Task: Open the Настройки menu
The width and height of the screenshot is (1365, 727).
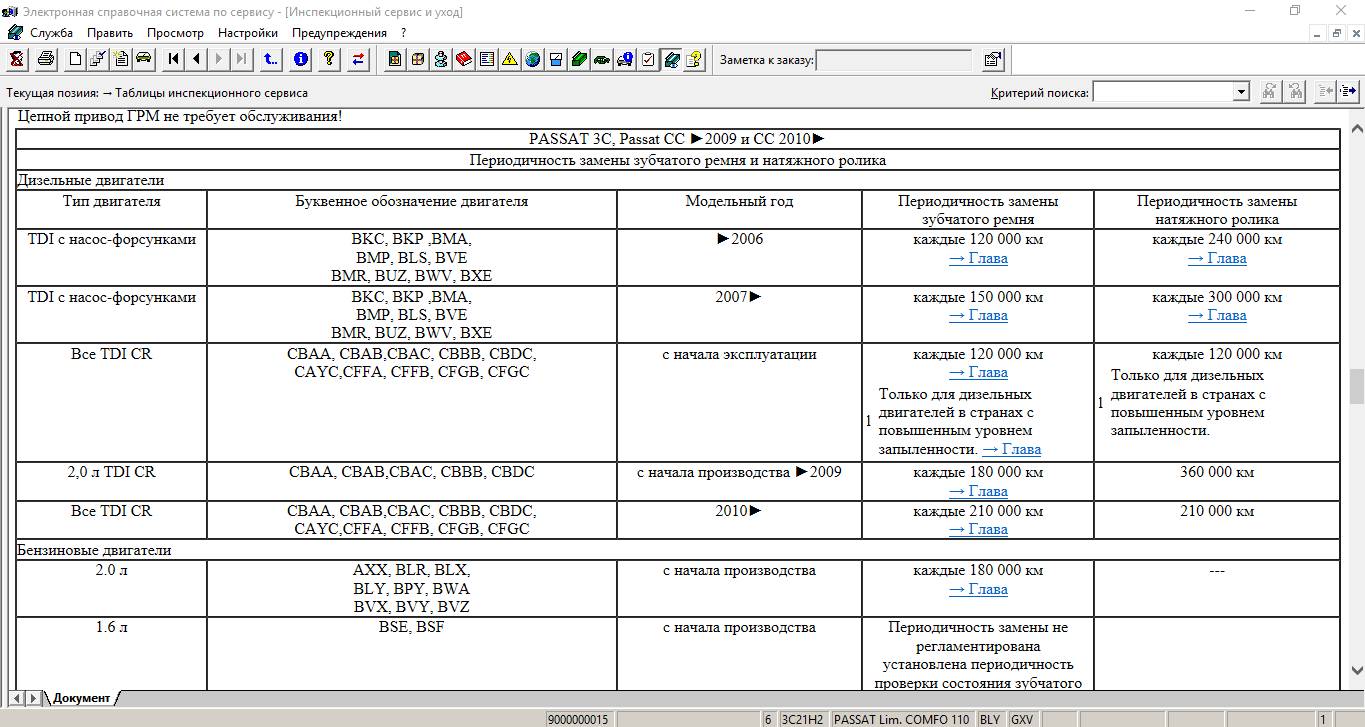Action: pos(247,33)
